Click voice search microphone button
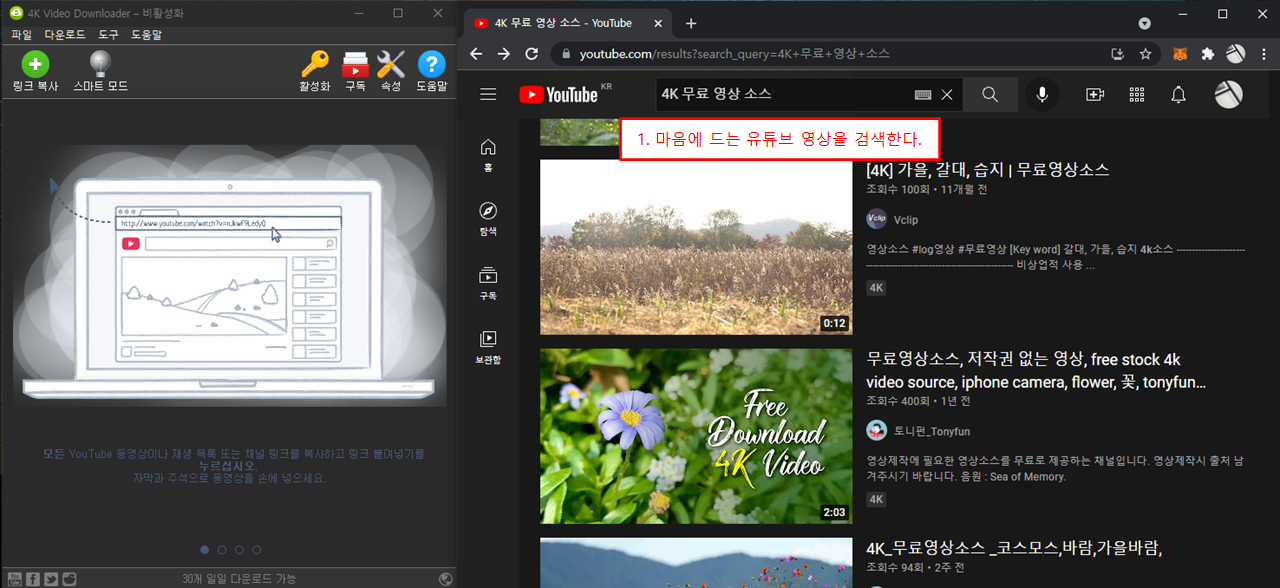This screenshot has height=588, width=1280. 1042,94
